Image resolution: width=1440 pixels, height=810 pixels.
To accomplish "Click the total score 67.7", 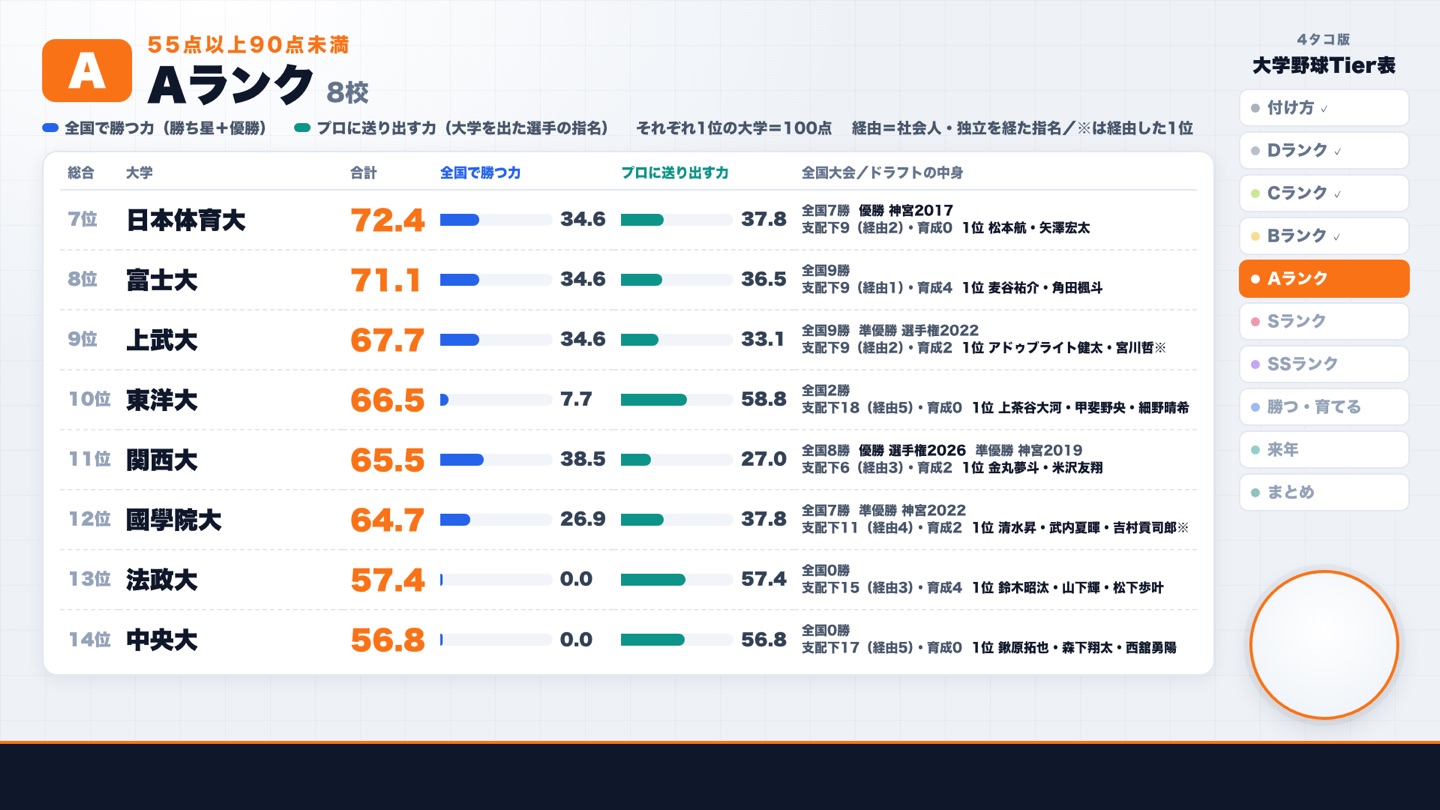I will coord(388,340).
